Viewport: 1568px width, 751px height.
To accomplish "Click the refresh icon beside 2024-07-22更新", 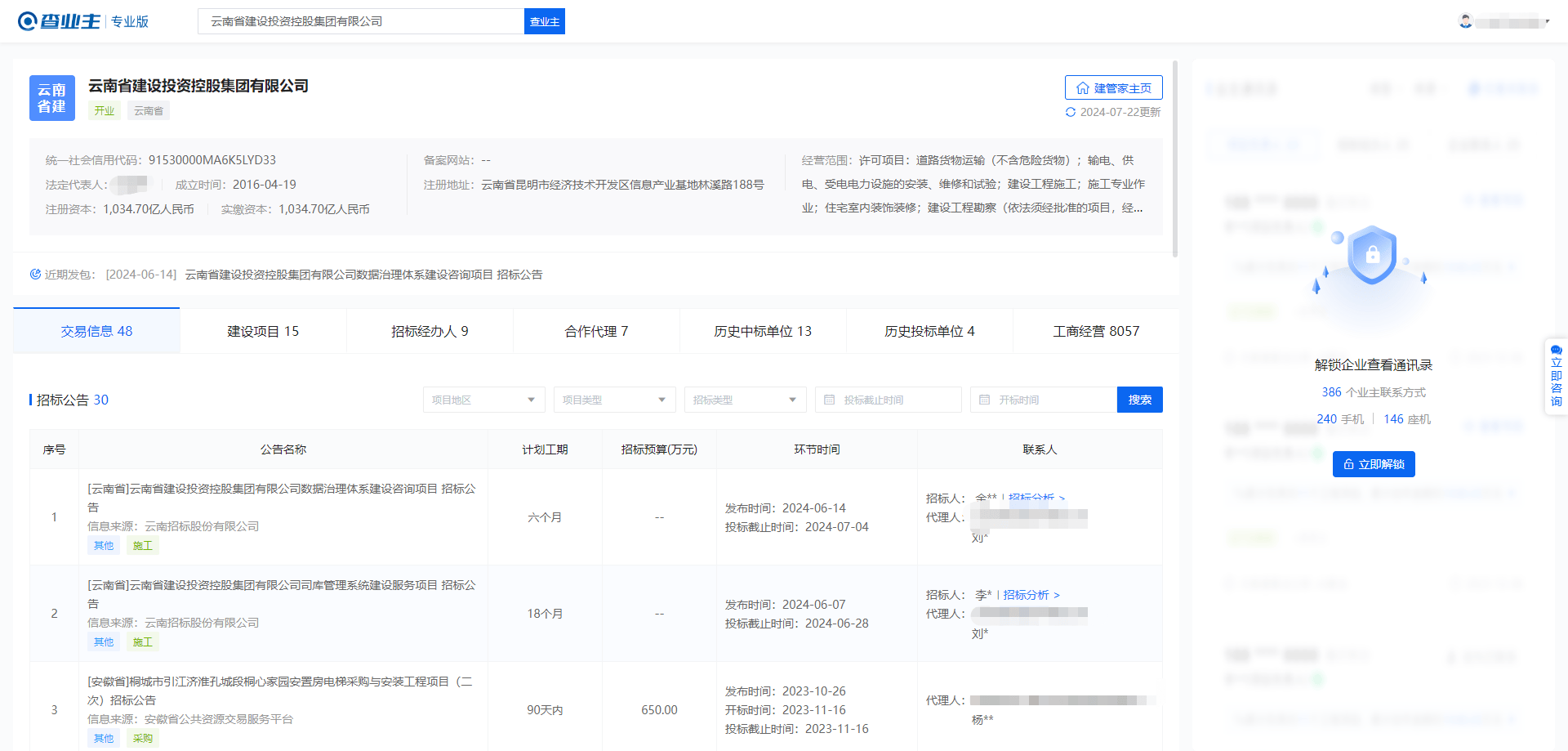I will click(1071, 112).
